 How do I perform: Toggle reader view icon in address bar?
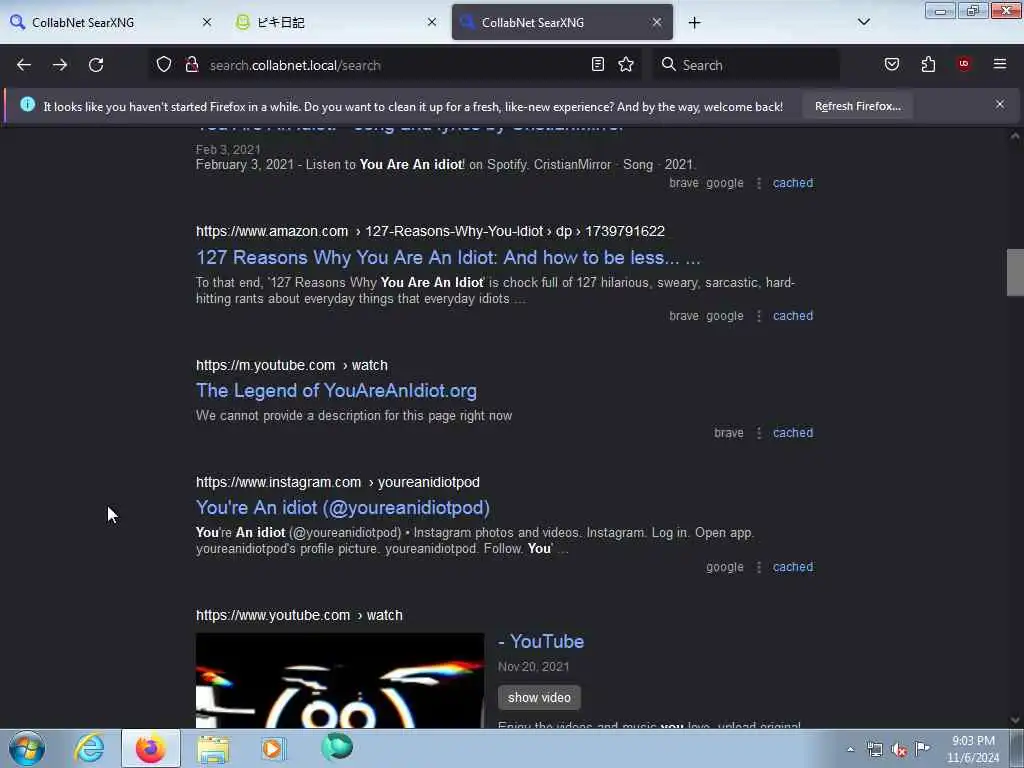point(598,64)
